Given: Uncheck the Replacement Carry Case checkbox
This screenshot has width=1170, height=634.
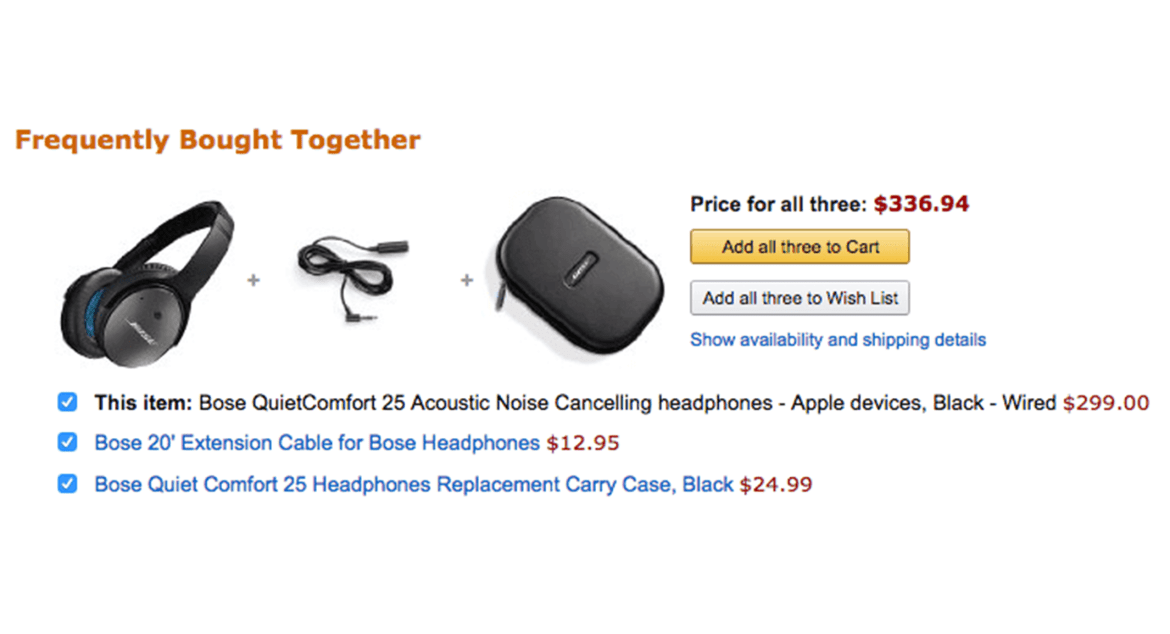Looking at the screenshot, I should click(66, 483).
